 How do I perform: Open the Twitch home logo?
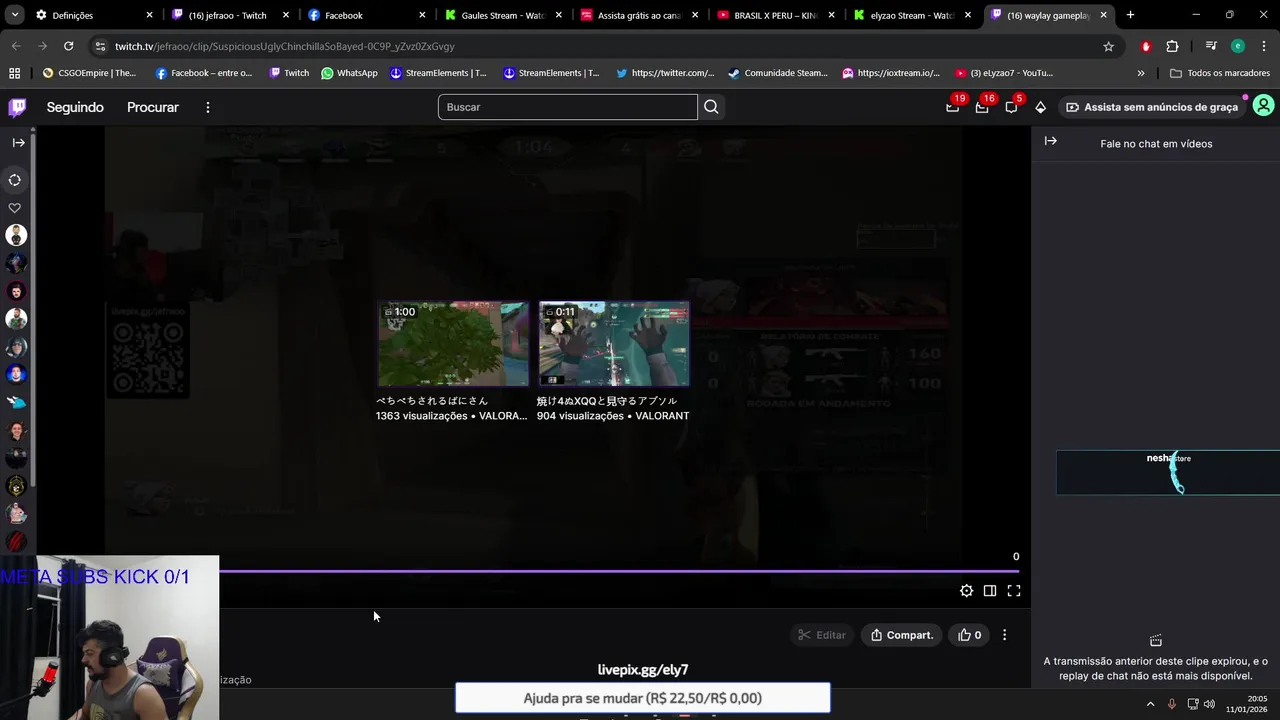click(x=18, y=107)
